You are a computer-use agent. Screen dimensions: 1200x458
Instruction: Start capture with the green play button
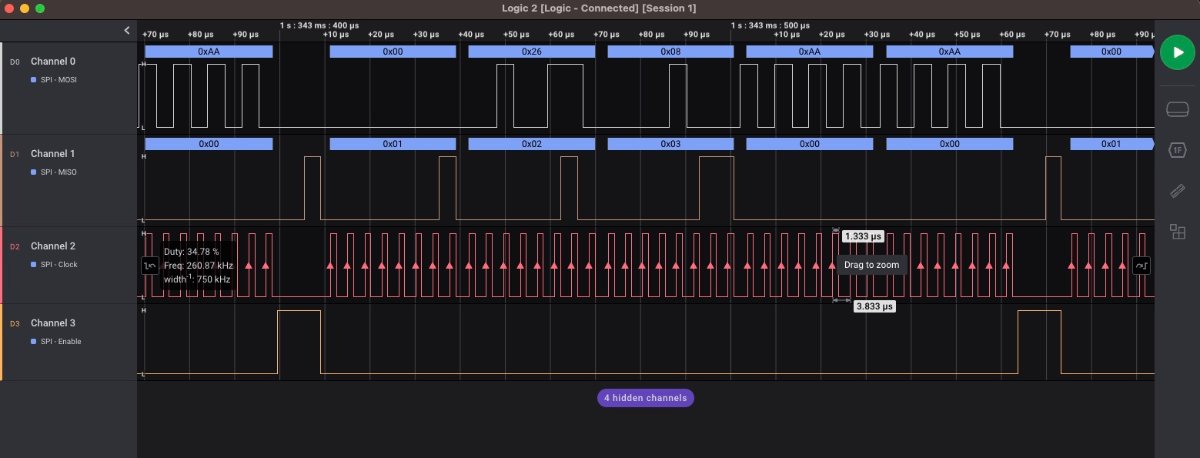[x=1177, y=52]
